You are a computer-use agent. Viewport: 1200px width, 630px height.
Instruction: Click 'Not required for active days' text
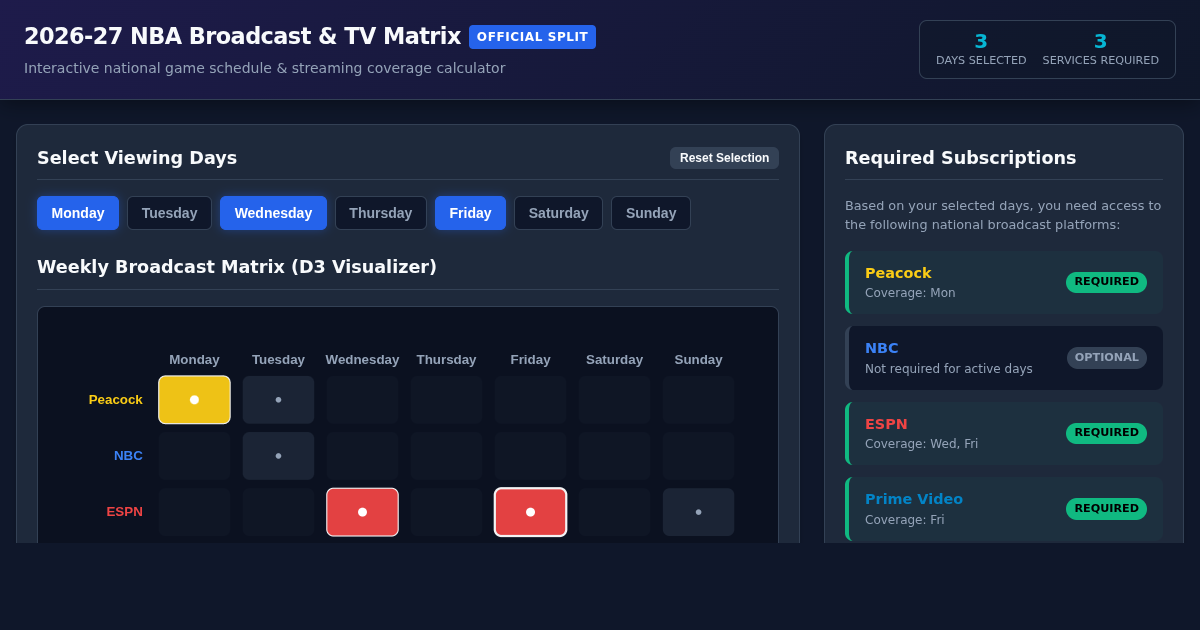click(x=948, y=369)
